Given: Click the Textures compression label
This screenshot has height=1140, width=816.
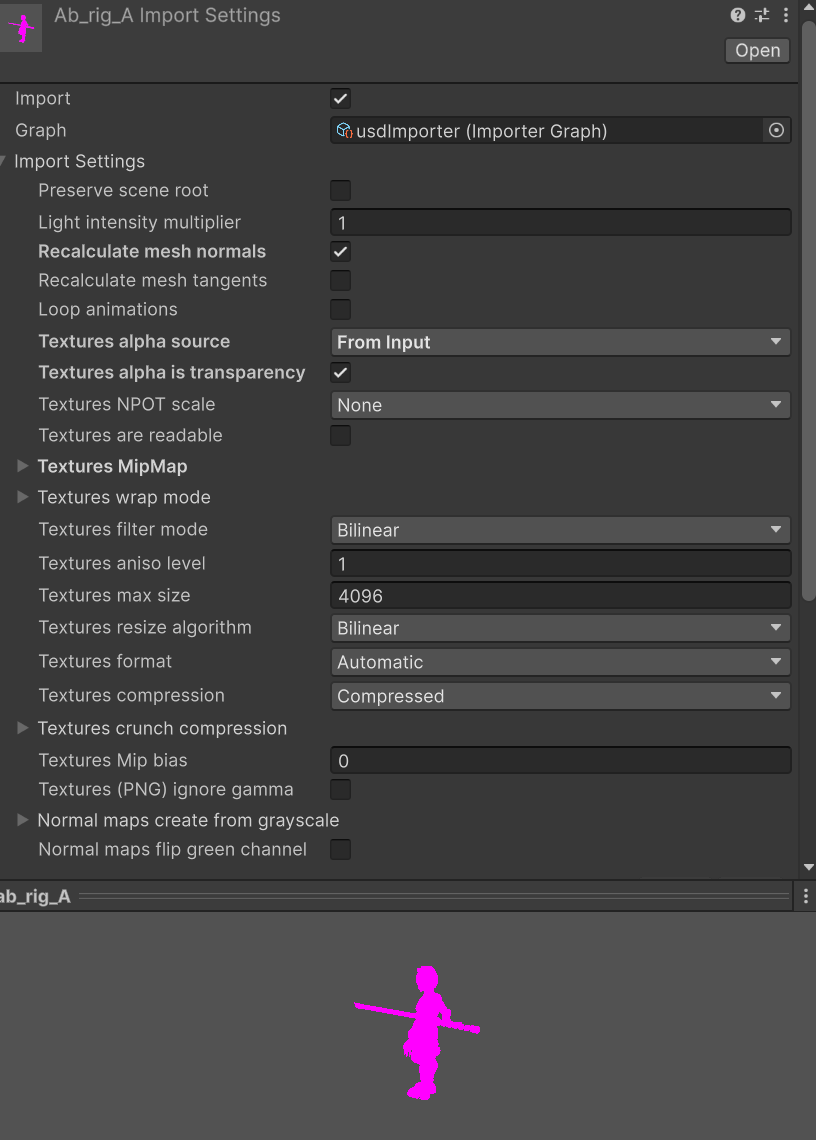Looking at the screenshot, I should 132,696.
